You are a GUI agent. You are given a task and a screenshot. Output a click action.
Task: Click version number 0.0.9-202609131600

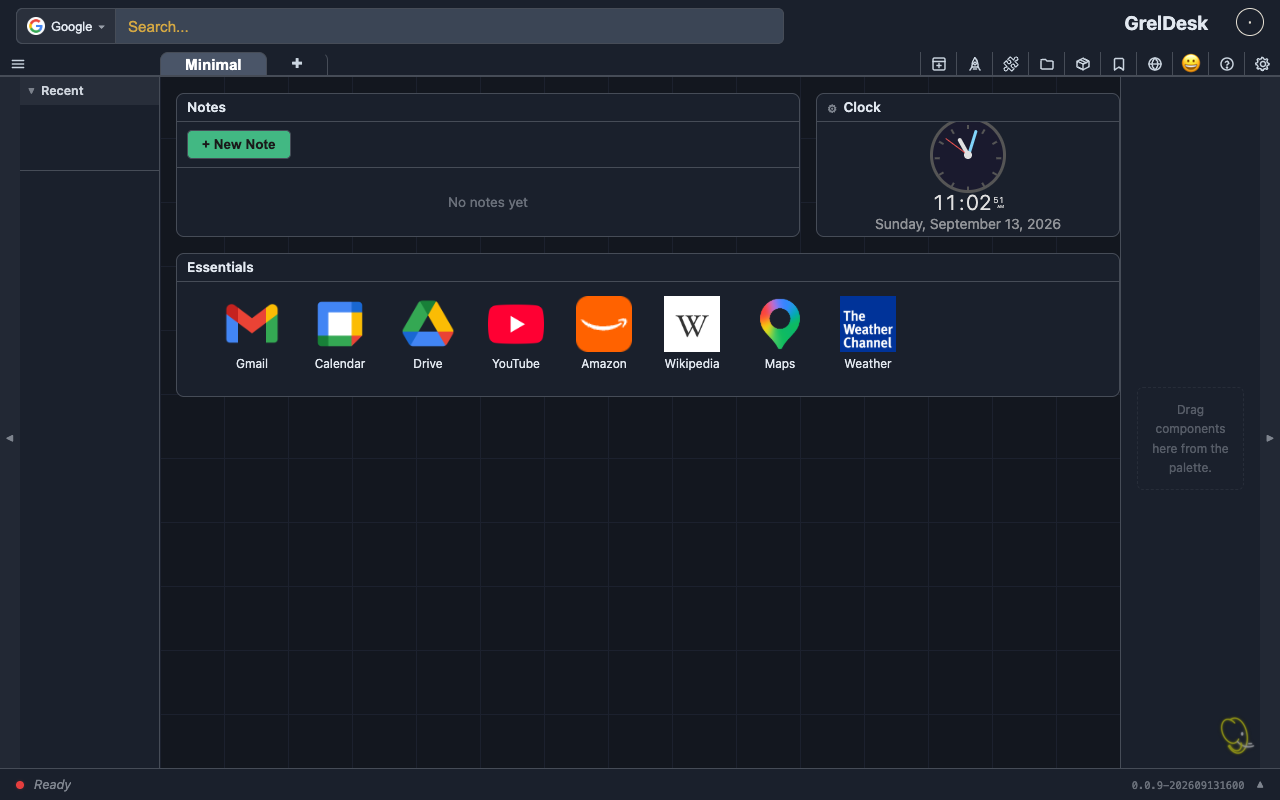1188,785
